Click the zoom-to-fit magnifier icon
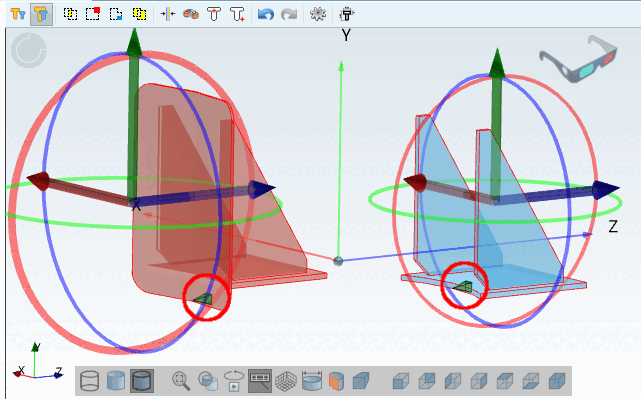This screenshot has height=399, width=641. 181,381
